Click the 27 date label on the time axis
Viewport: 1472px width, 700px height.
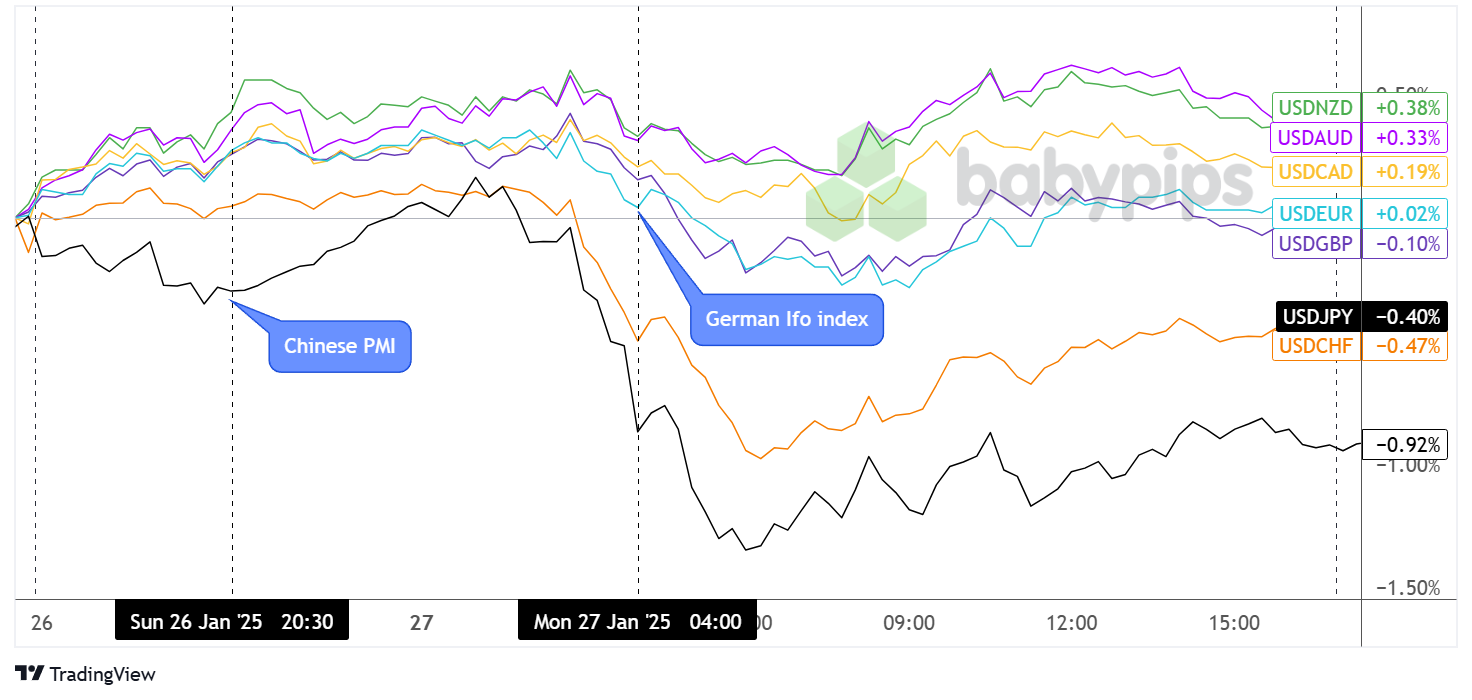(421, 623)
